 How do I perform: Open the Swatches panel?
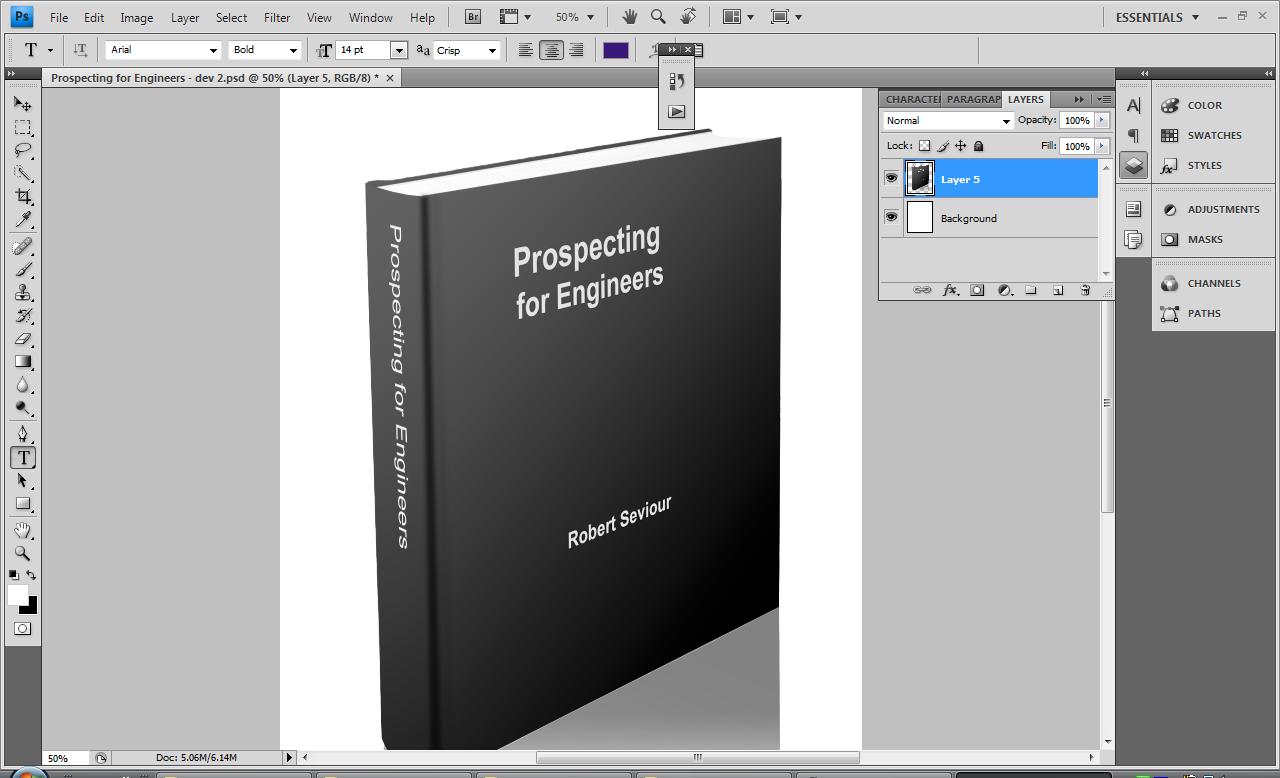(x=1211, y=135)
